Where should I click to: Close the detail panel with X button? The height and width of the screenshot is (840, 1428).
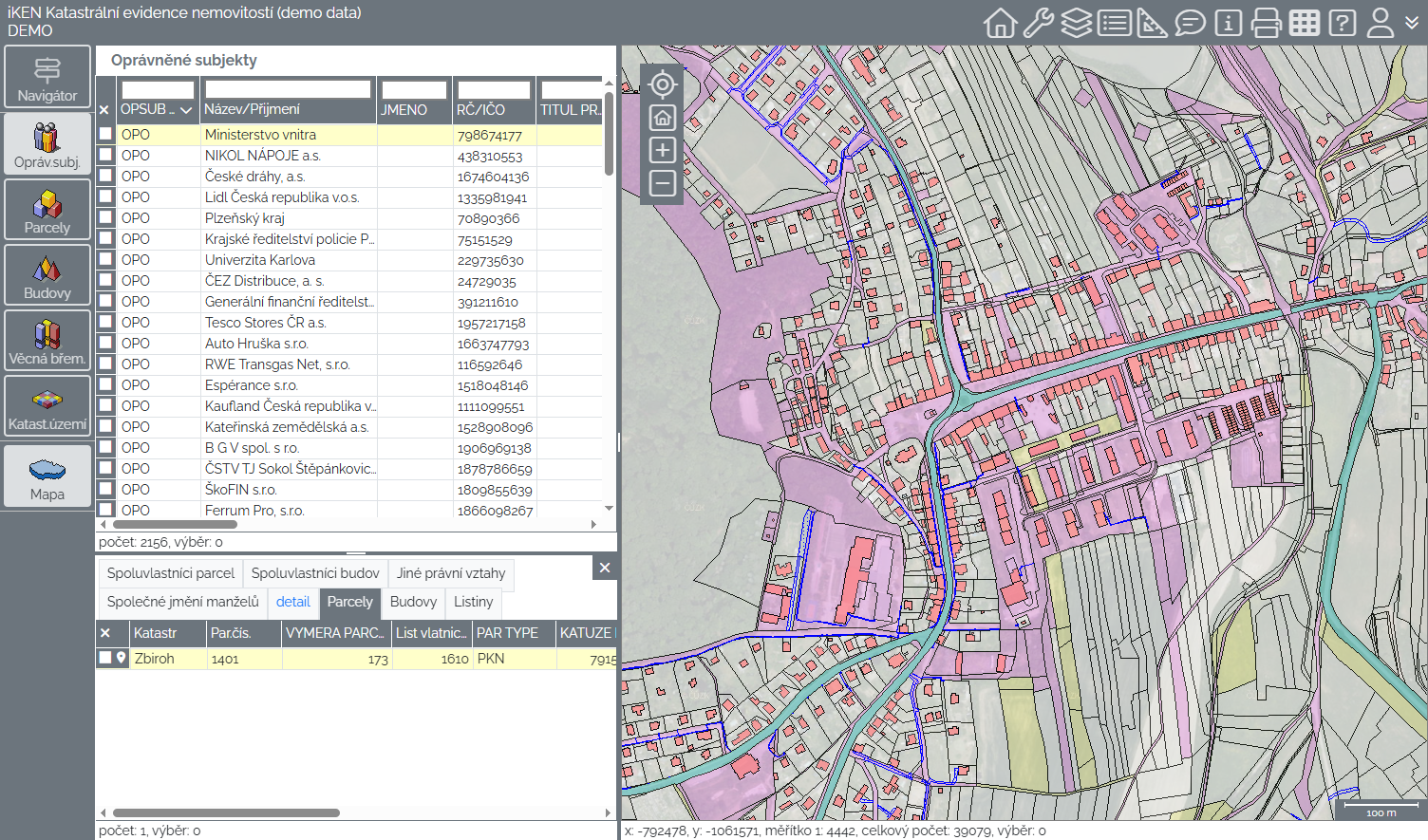[x=605, y=568]
